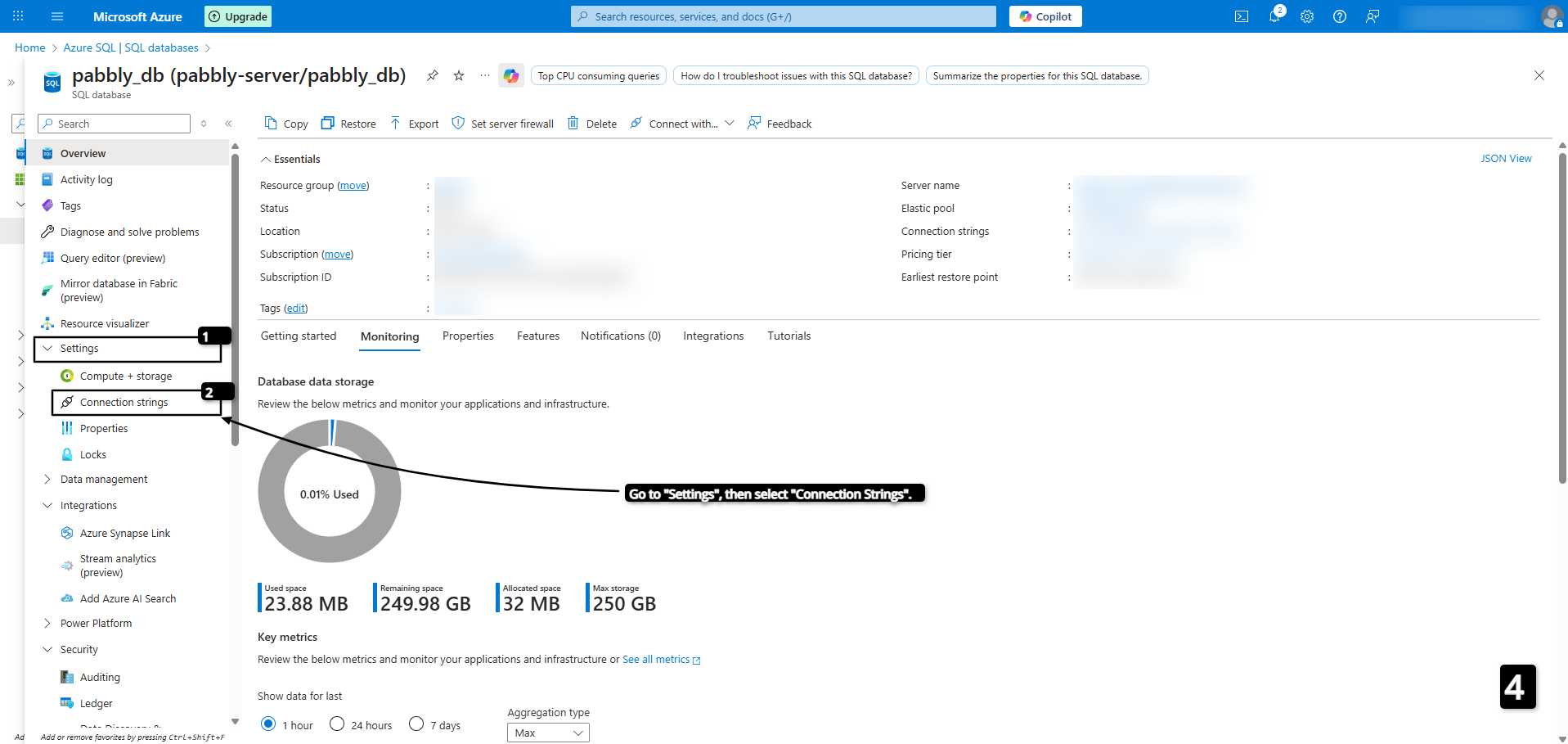Select the 24 hours radio button

(337, 724)
